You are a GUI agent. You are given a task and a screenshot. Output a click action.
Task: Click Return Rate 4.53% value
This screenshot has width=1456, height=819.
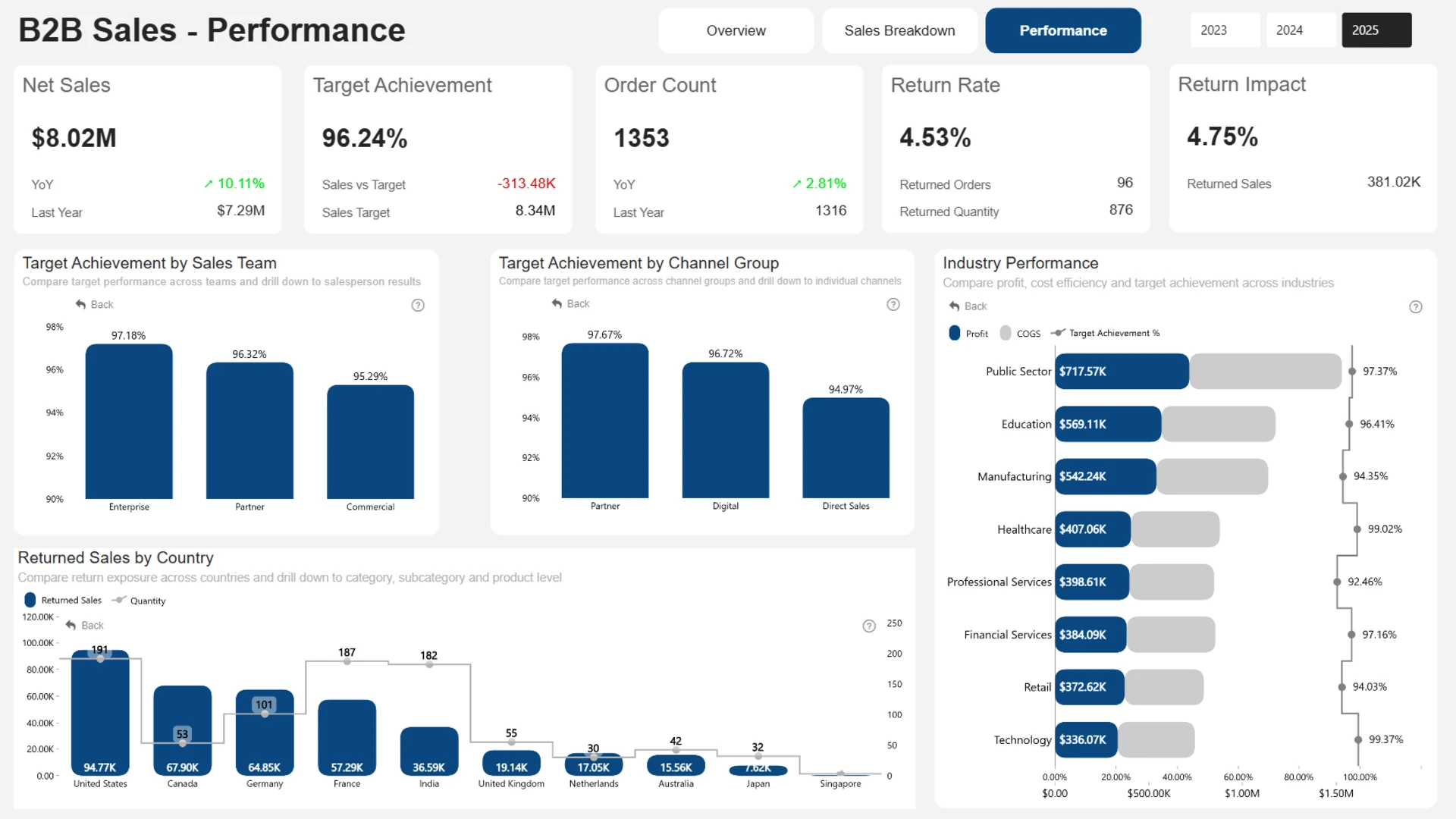point(935,137)
